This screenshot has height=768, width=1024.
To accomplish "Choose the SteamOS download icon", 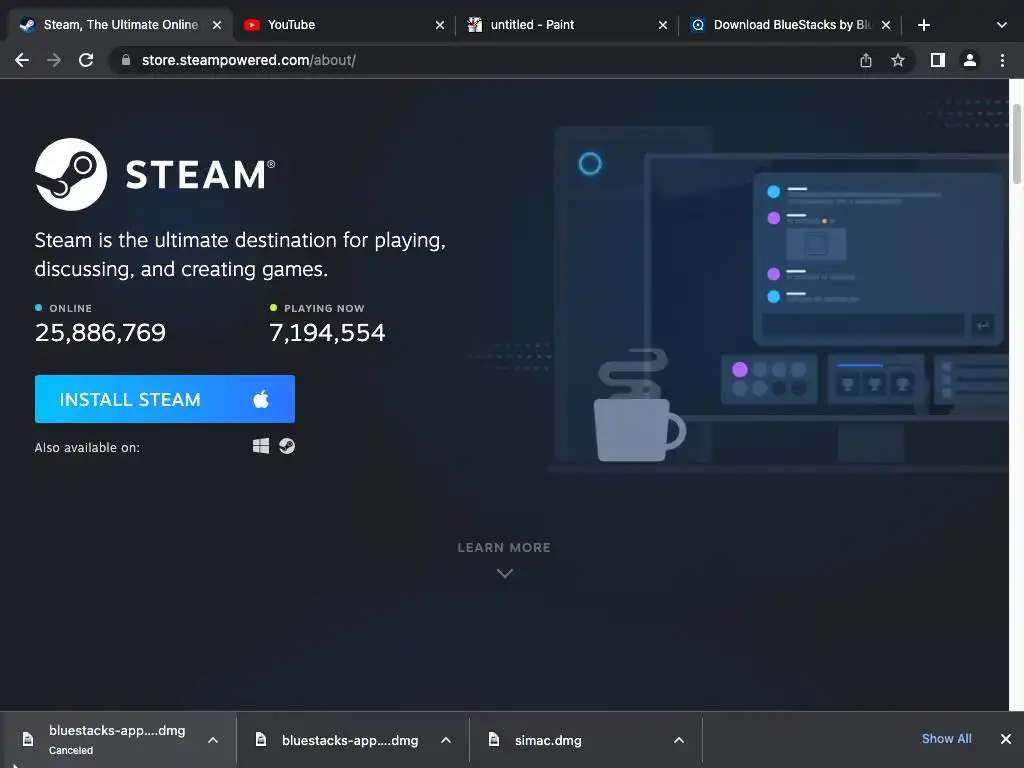I will (x=287, y=446).
